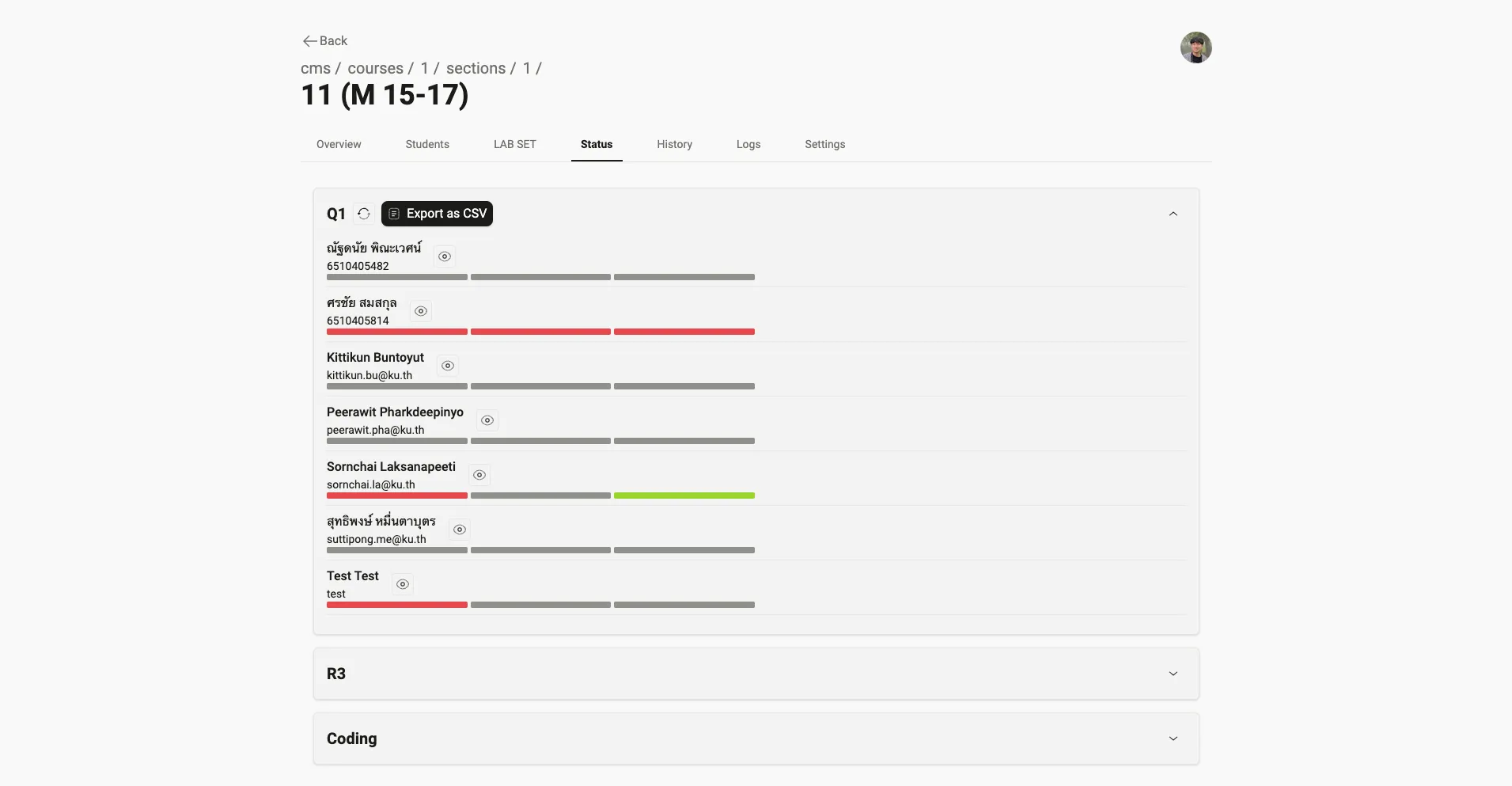Viewport: 1512px width, 786px height.
Task: Open the LAB SET tab
Action: point(515,144)
